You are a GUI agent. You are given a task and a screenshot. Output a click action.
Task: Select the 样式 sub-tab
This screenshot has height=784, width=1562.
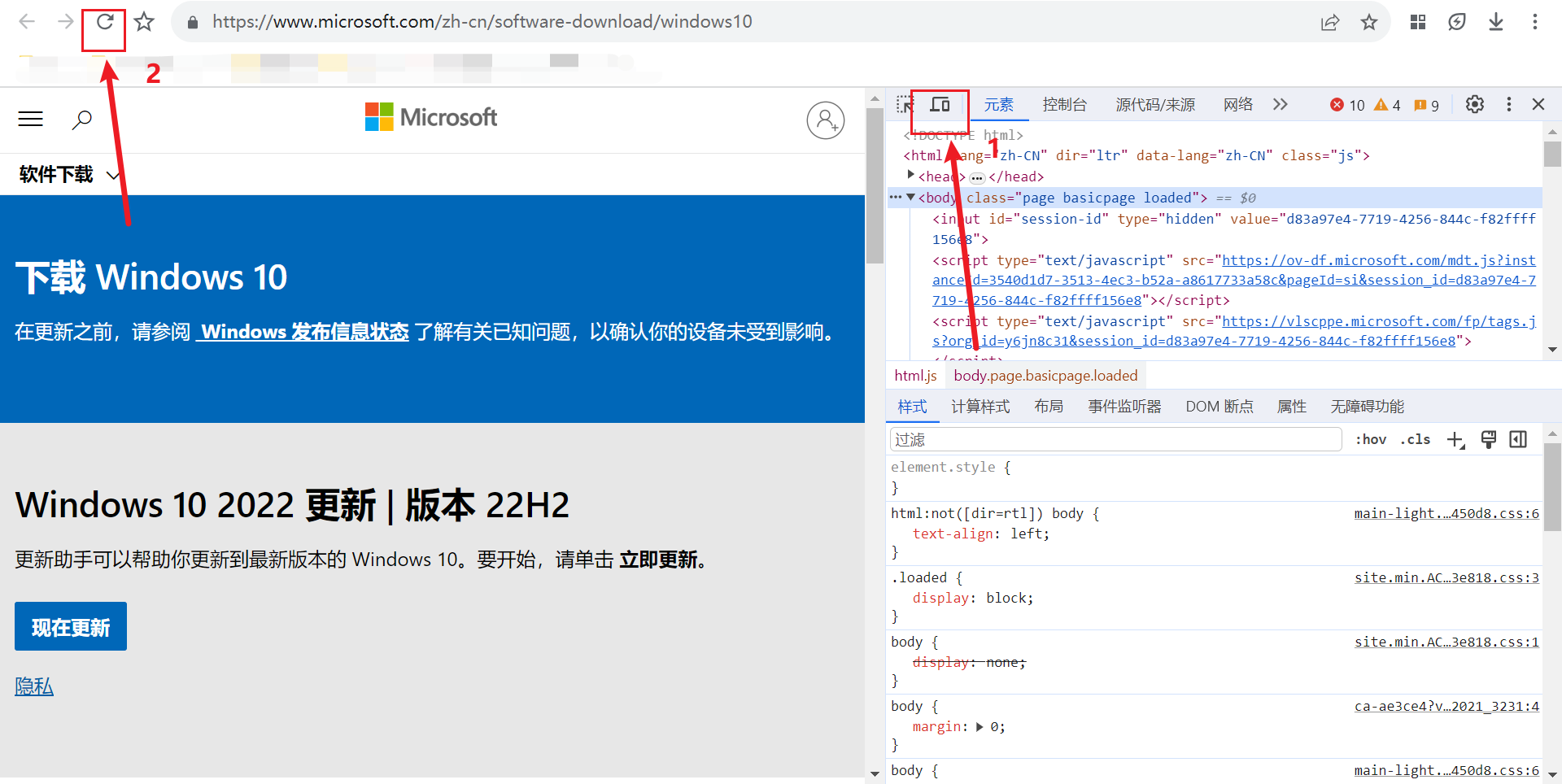(x=913, y=407)
